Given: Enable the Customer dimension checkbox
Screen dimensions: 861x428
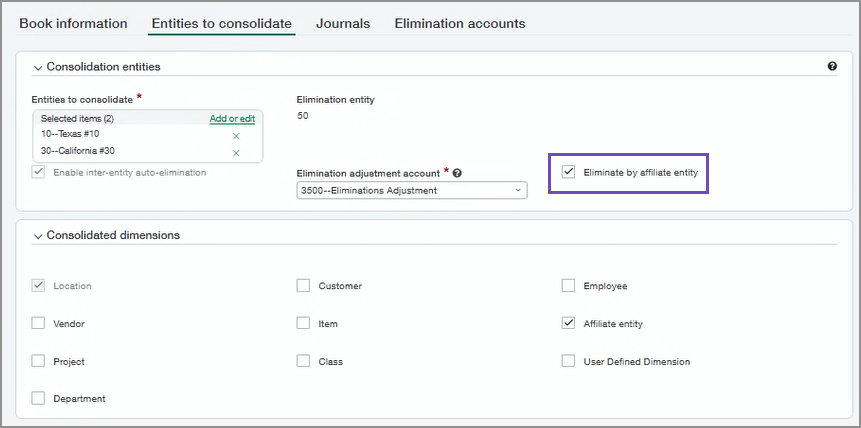Looking at the screenshot, I should (303, 286).
